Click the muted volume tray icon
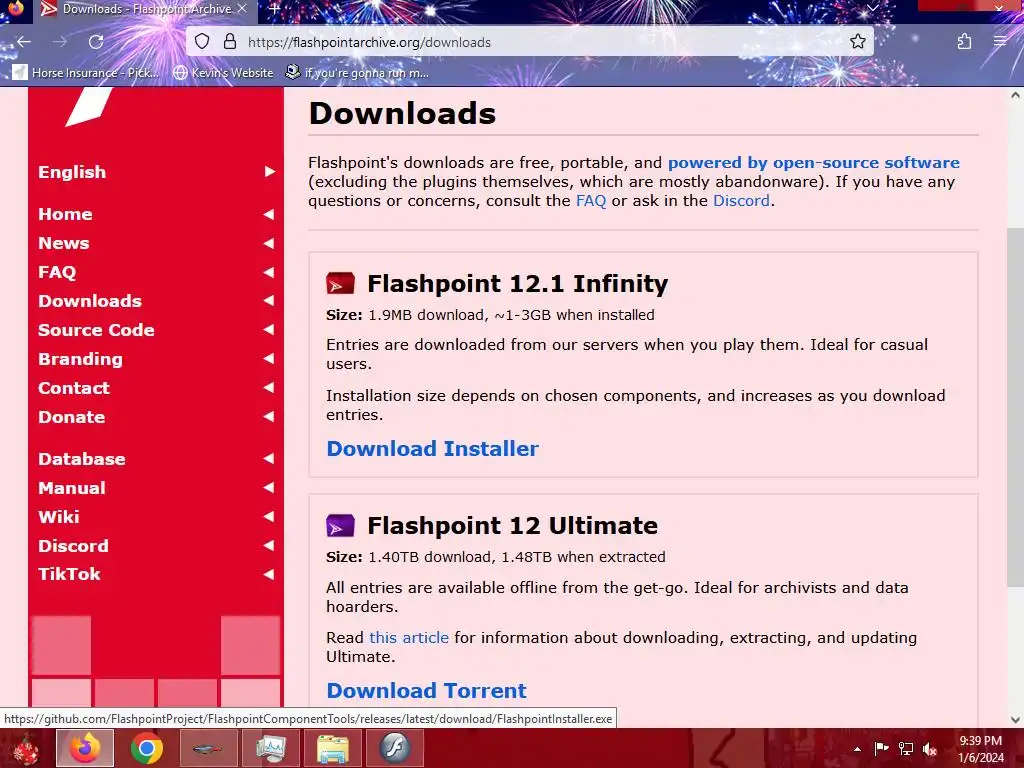The image size is (1024, 768). coord(930,749)
